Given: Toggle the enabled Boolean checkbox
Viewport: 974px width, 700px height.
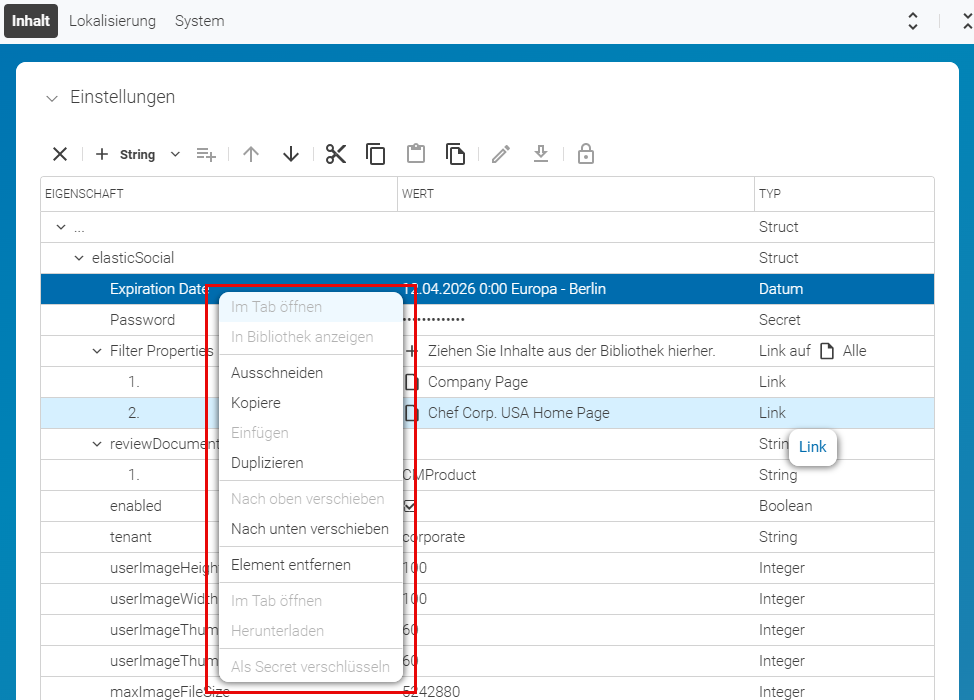Looking at the screenshot, I should pos(409,506).
